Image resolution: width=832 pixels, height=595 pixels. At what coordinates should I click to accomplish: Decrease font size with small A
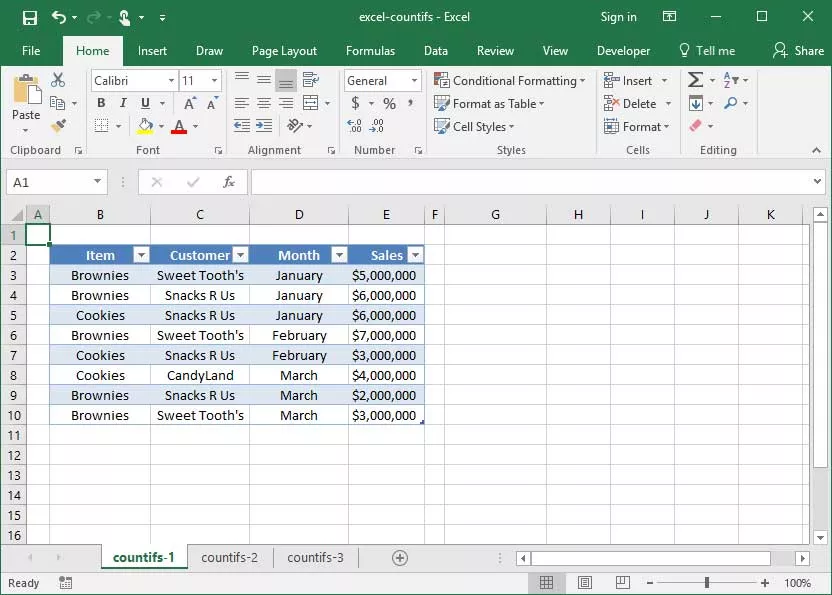click(212, 104)
